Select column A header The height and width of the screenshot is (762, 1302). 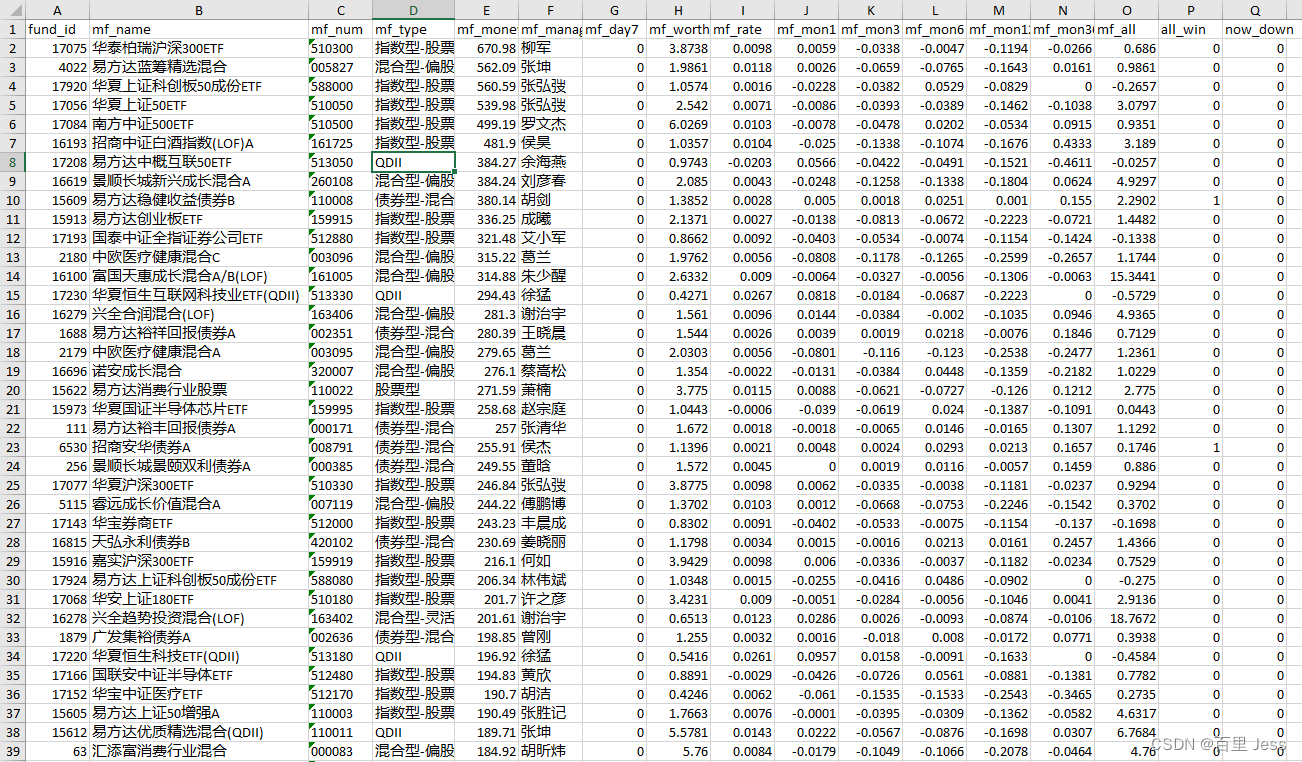pos(57,9)
